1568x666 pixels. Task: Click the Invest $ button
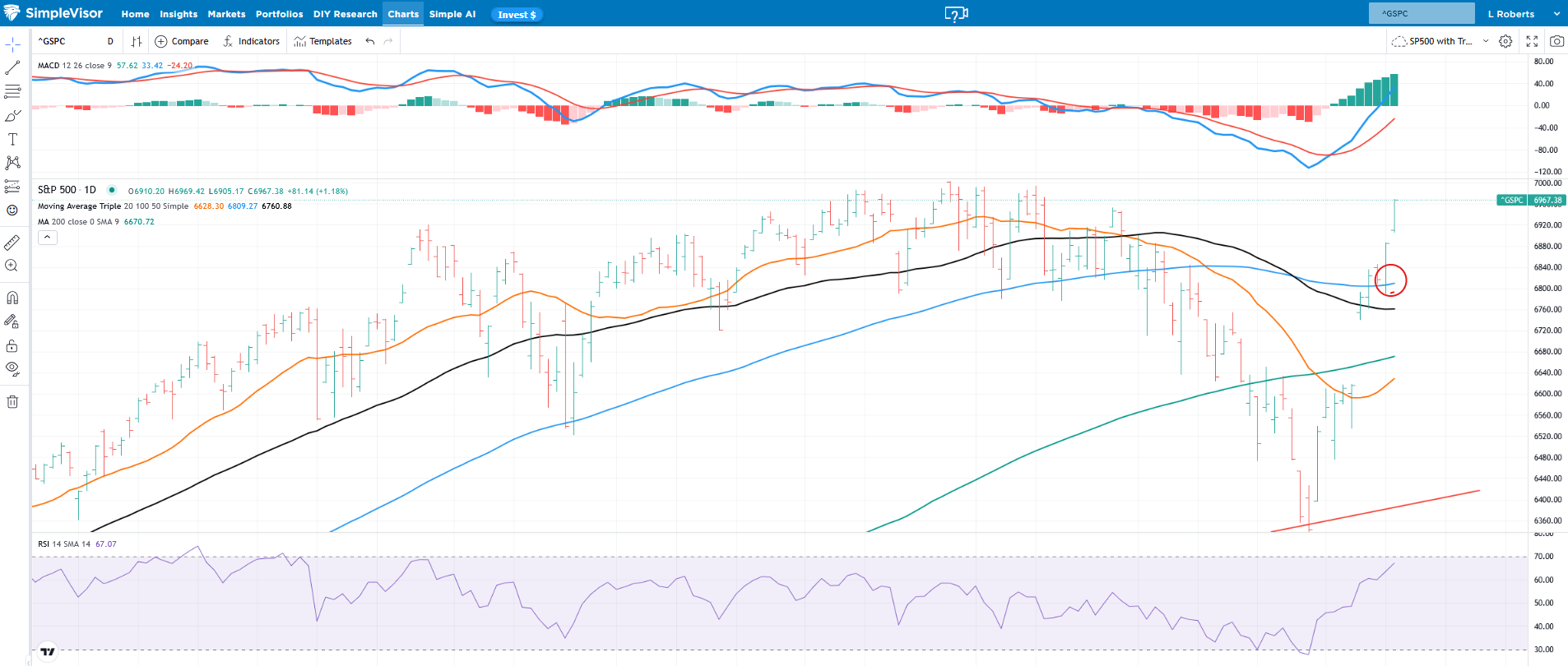517,15
